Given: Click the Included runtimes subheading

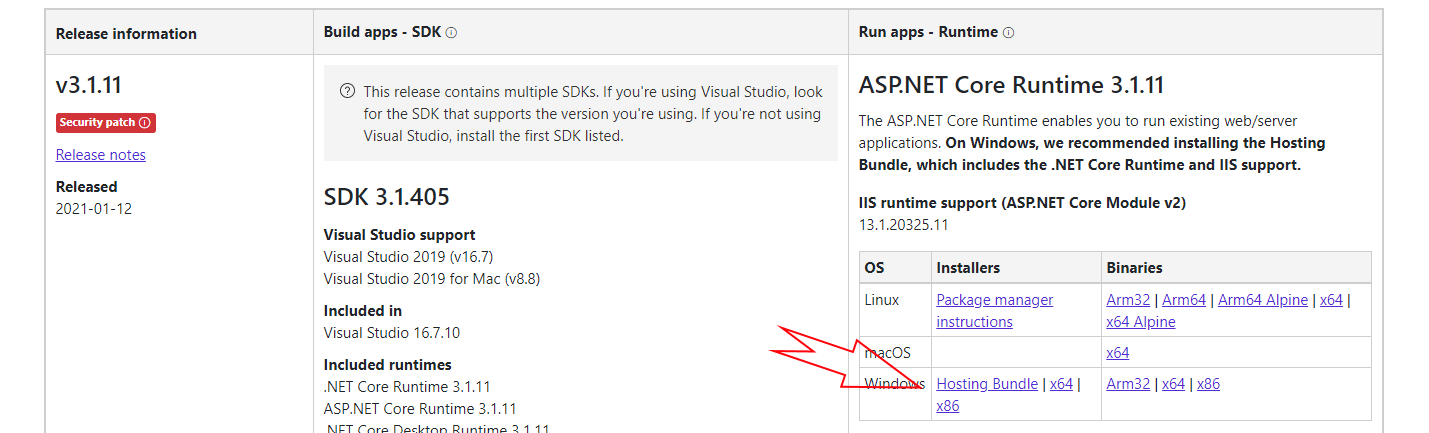Looking at the screenshot, I should (x=388, y=365).
